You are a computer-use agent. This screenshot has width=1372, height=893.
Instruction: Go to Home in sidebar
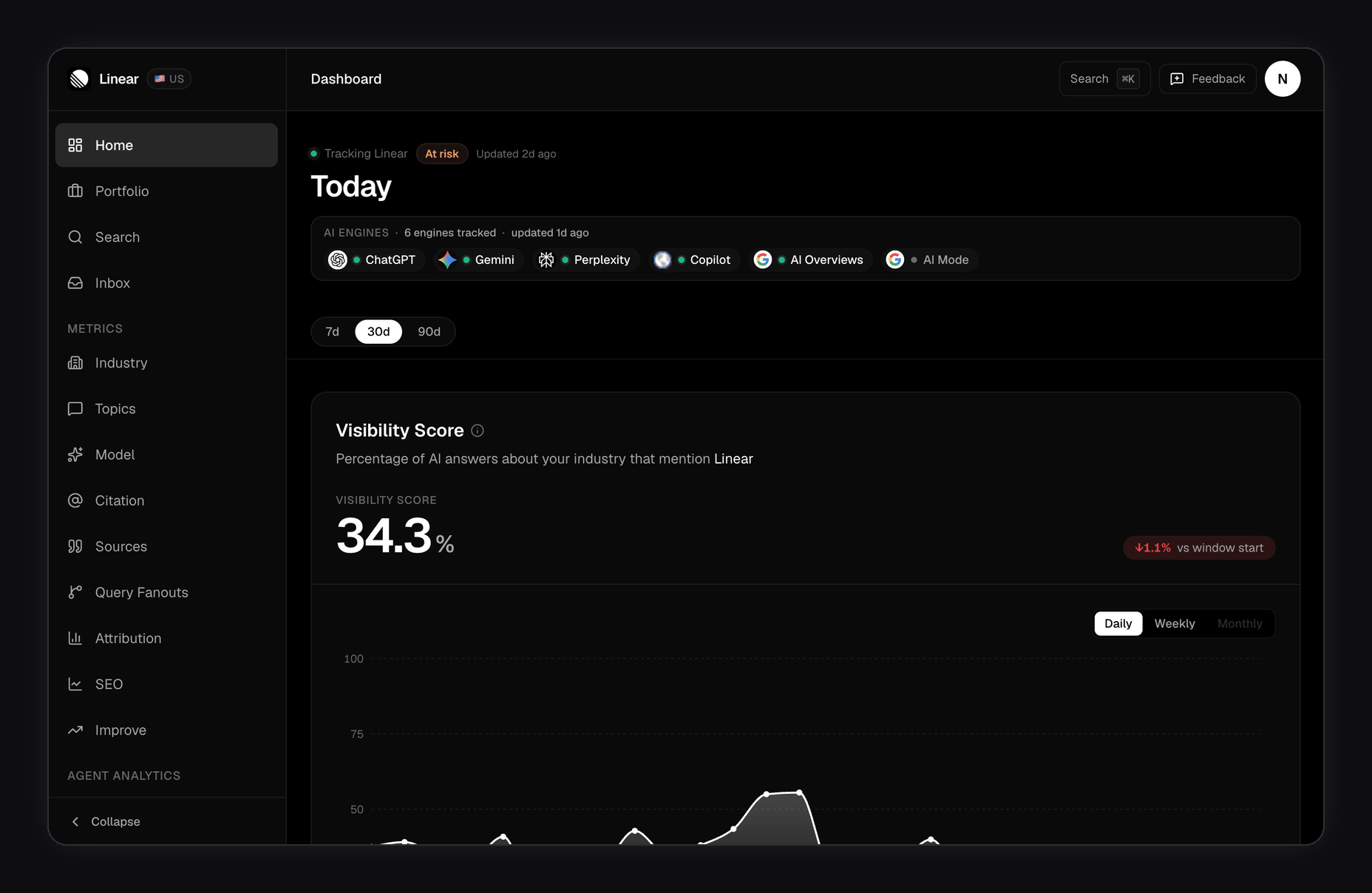pyautogui.click(x=166, y=145)
